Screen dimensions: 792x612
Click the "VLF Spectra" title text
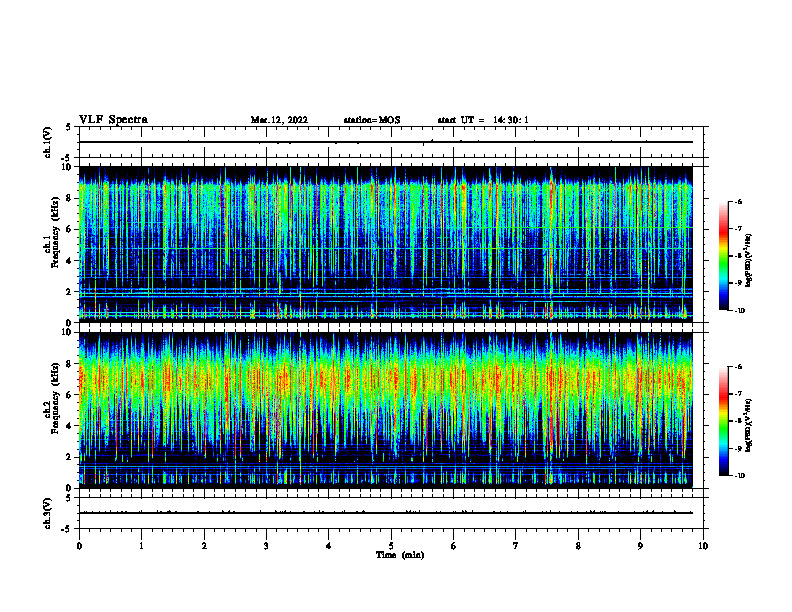coord(113,120)
